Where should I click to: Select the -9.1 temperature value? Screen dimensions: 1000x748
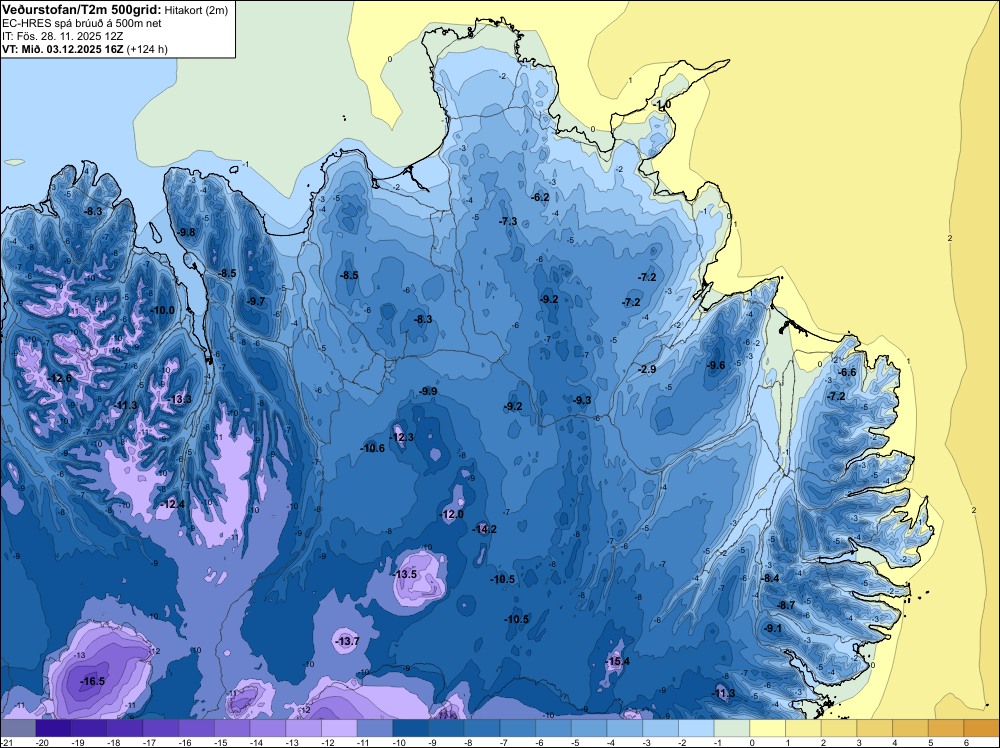click(772, 628)
